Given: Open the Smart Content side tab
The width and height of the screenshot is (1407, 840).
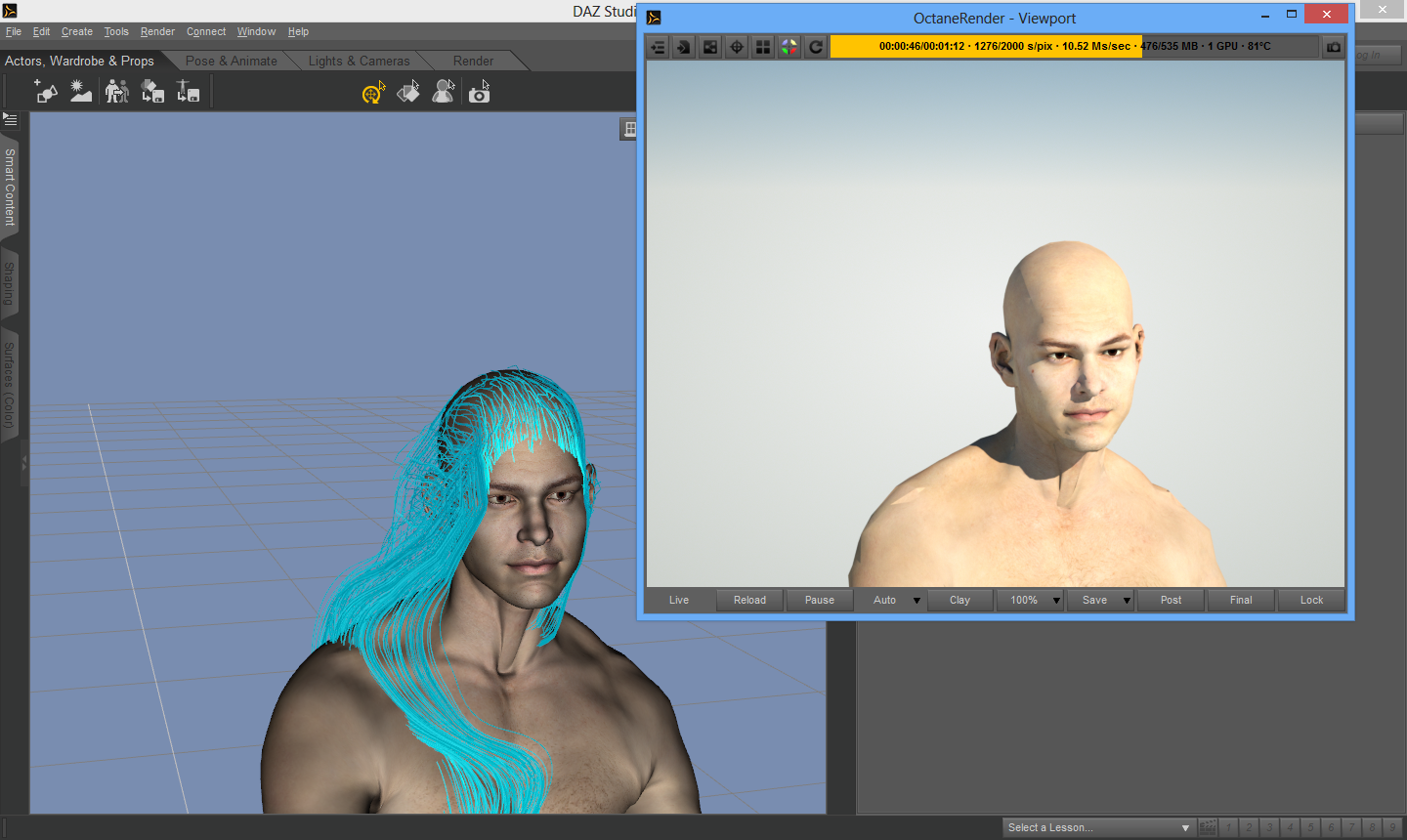Looking at the screenshot, I should pos(10,187).
